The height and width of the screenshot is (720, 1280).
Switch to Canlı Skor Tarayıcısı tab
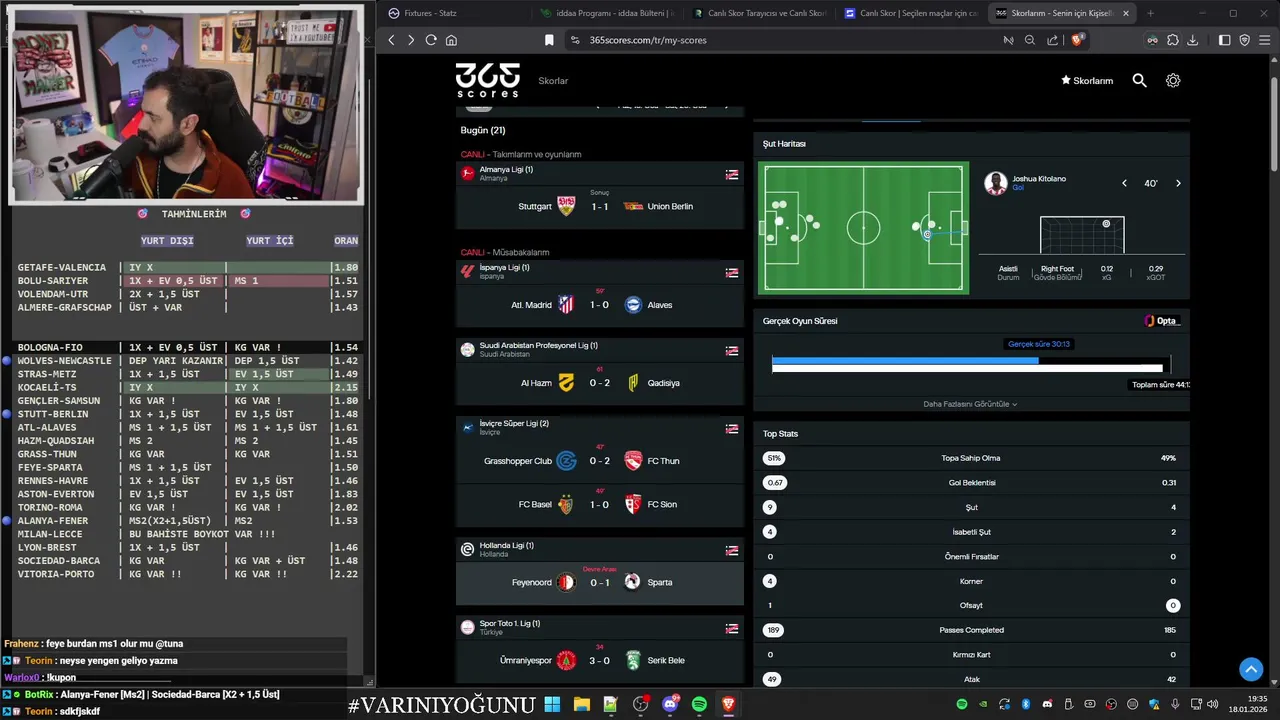pyautogui.click(x=758, y=13)
